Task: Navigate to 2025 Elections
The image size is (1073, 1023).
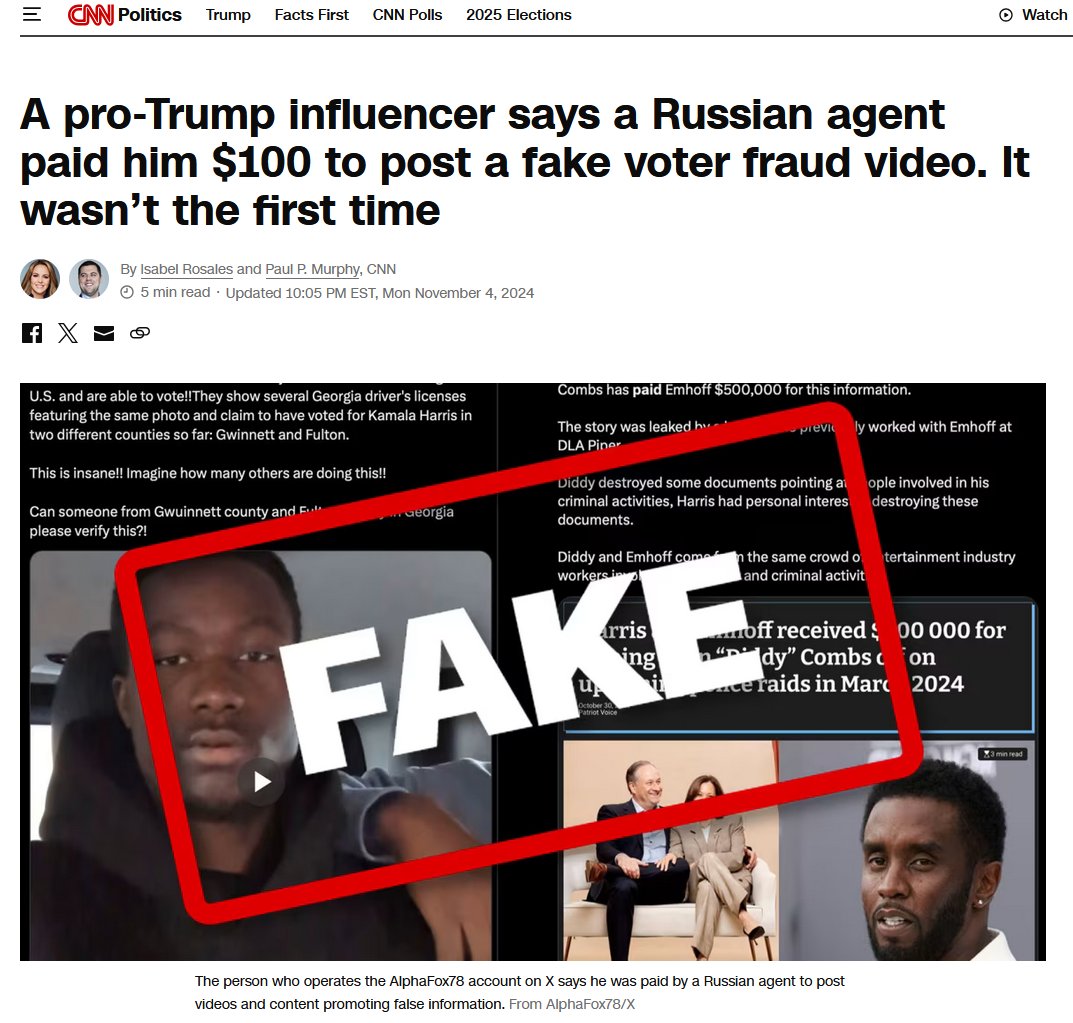Action: point(519,14)
